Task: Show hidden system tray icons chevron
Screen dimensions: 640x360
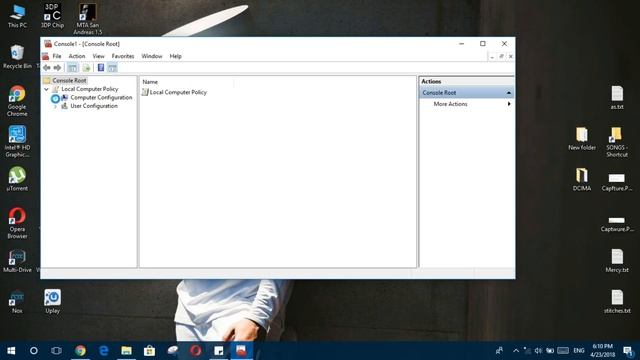Action: coord(516,351)
